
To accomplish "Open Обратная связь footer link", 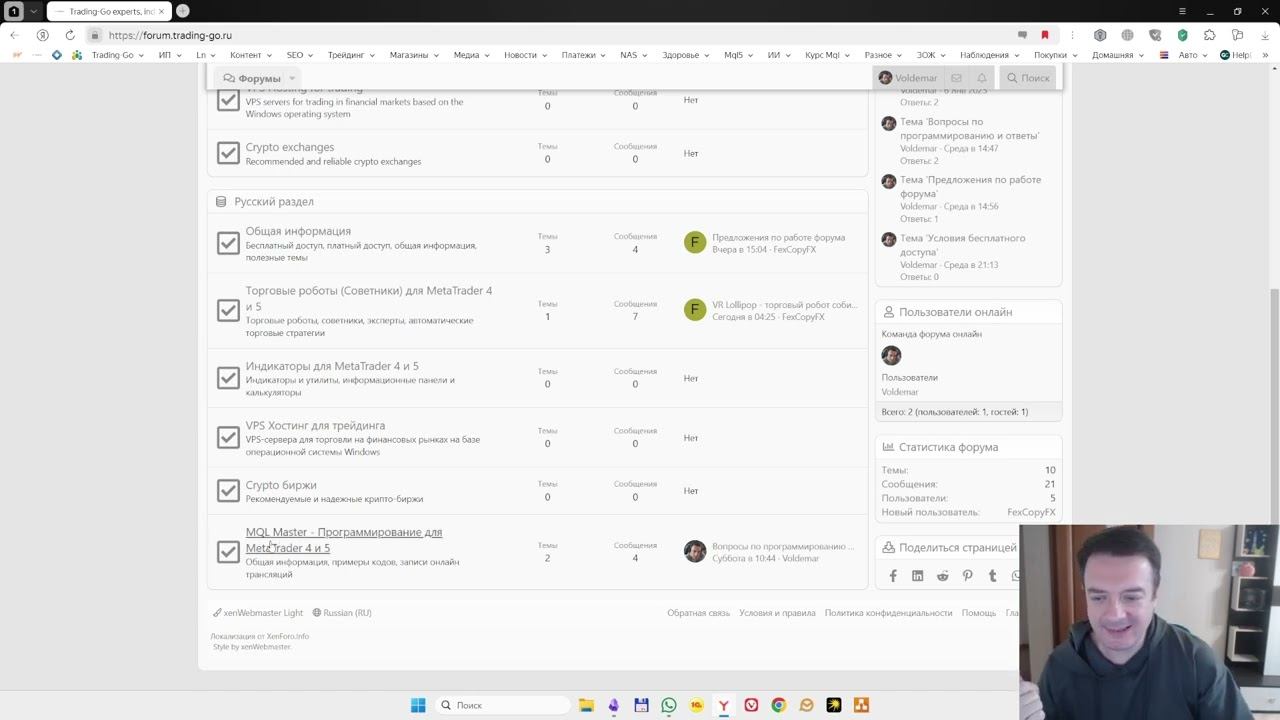I will coord(699,613).
